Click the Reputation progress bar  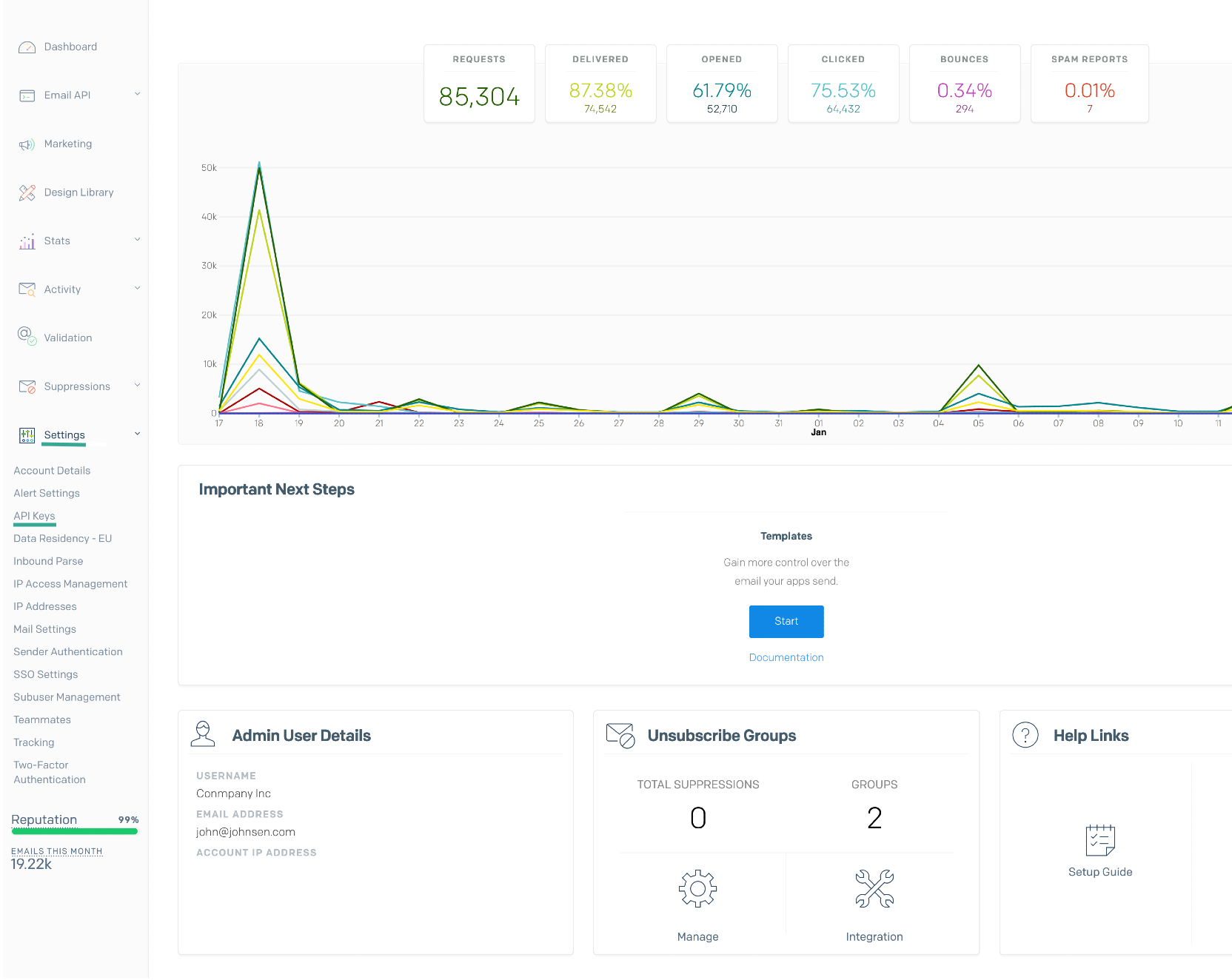tap(75, 831)
